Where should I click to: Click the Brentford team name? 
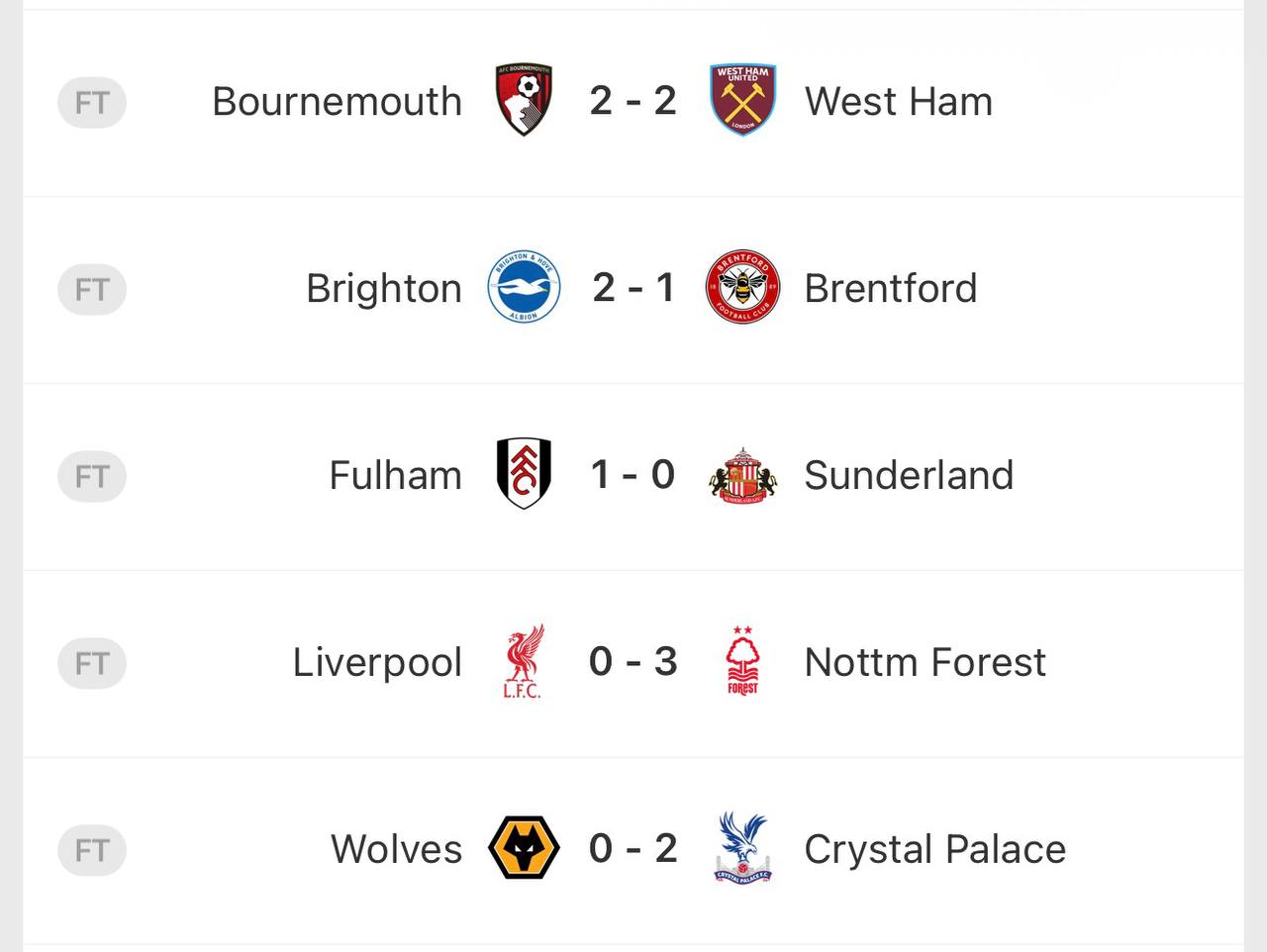click(890, 288)
